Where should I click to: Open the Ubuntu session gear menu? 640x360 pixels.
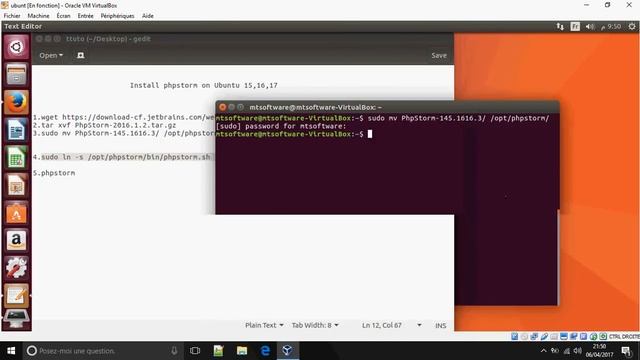point(632,27)
